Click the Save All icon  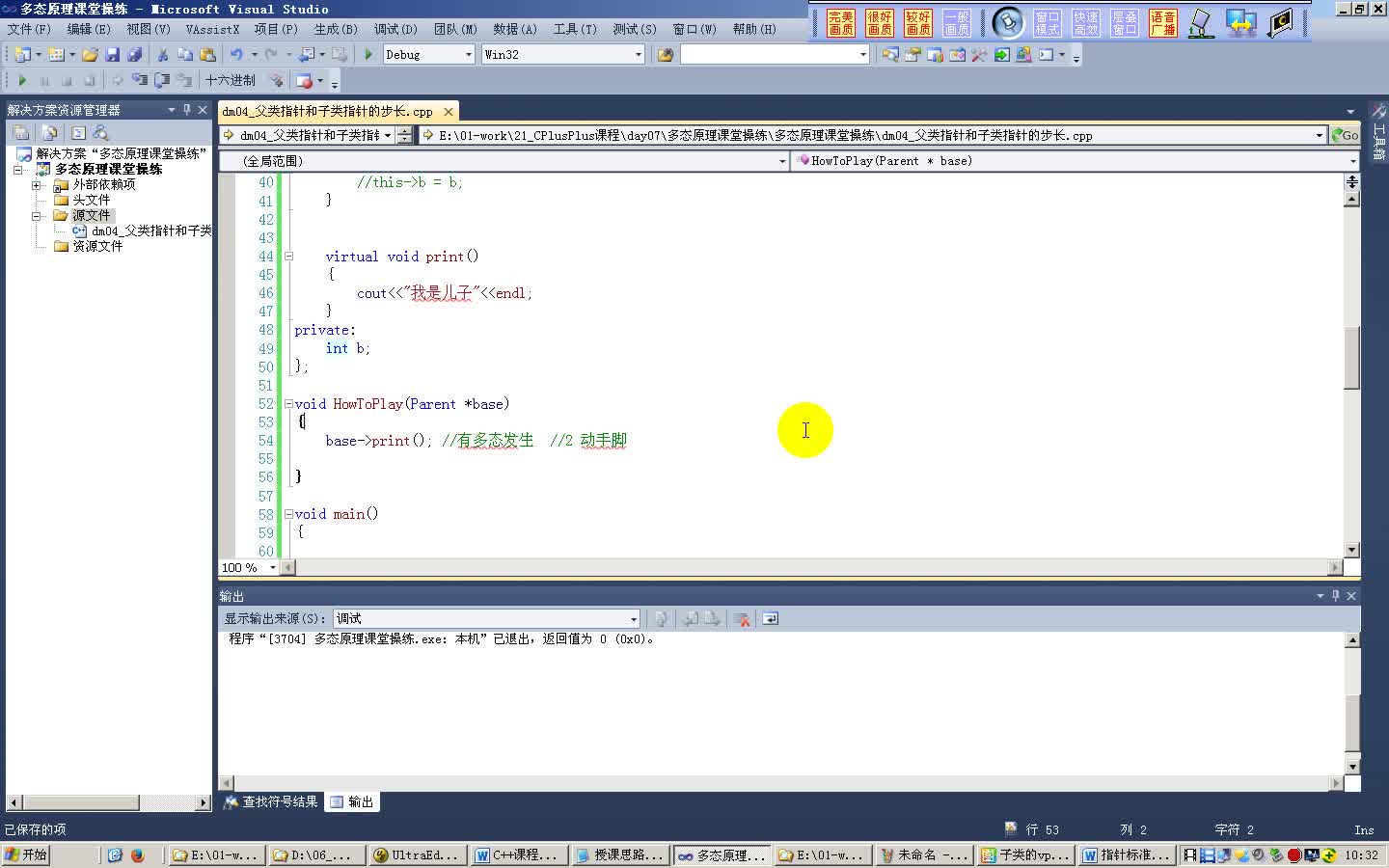[135, 55]
